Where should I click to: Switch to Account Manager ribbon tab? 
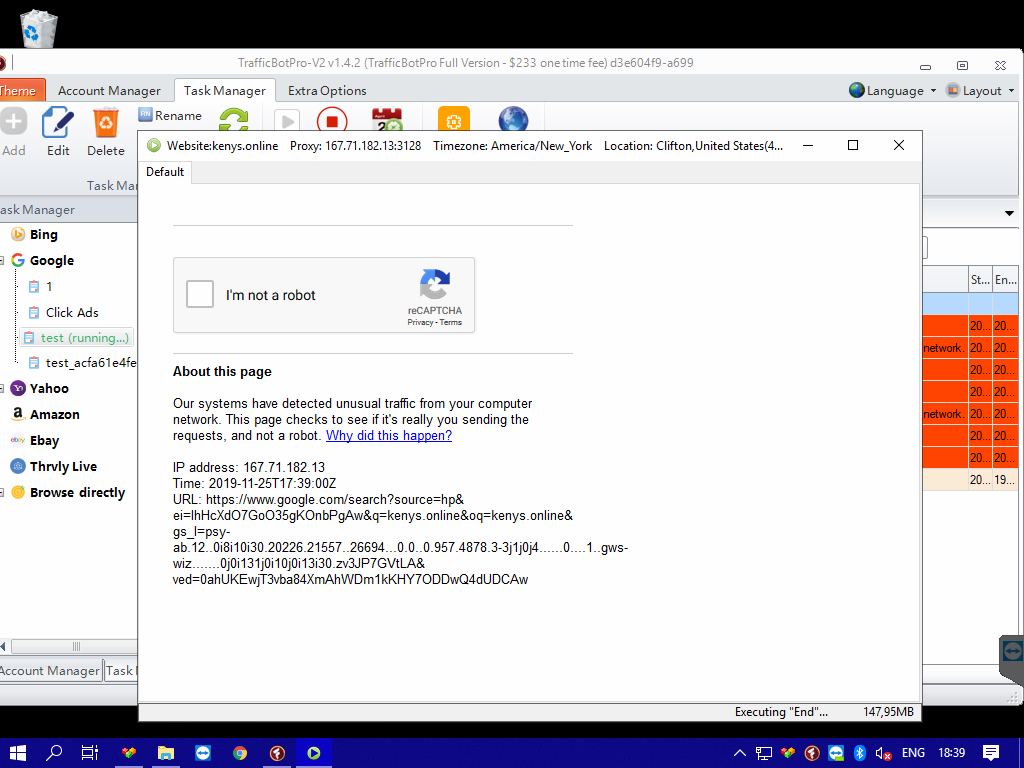pos(109,90)
